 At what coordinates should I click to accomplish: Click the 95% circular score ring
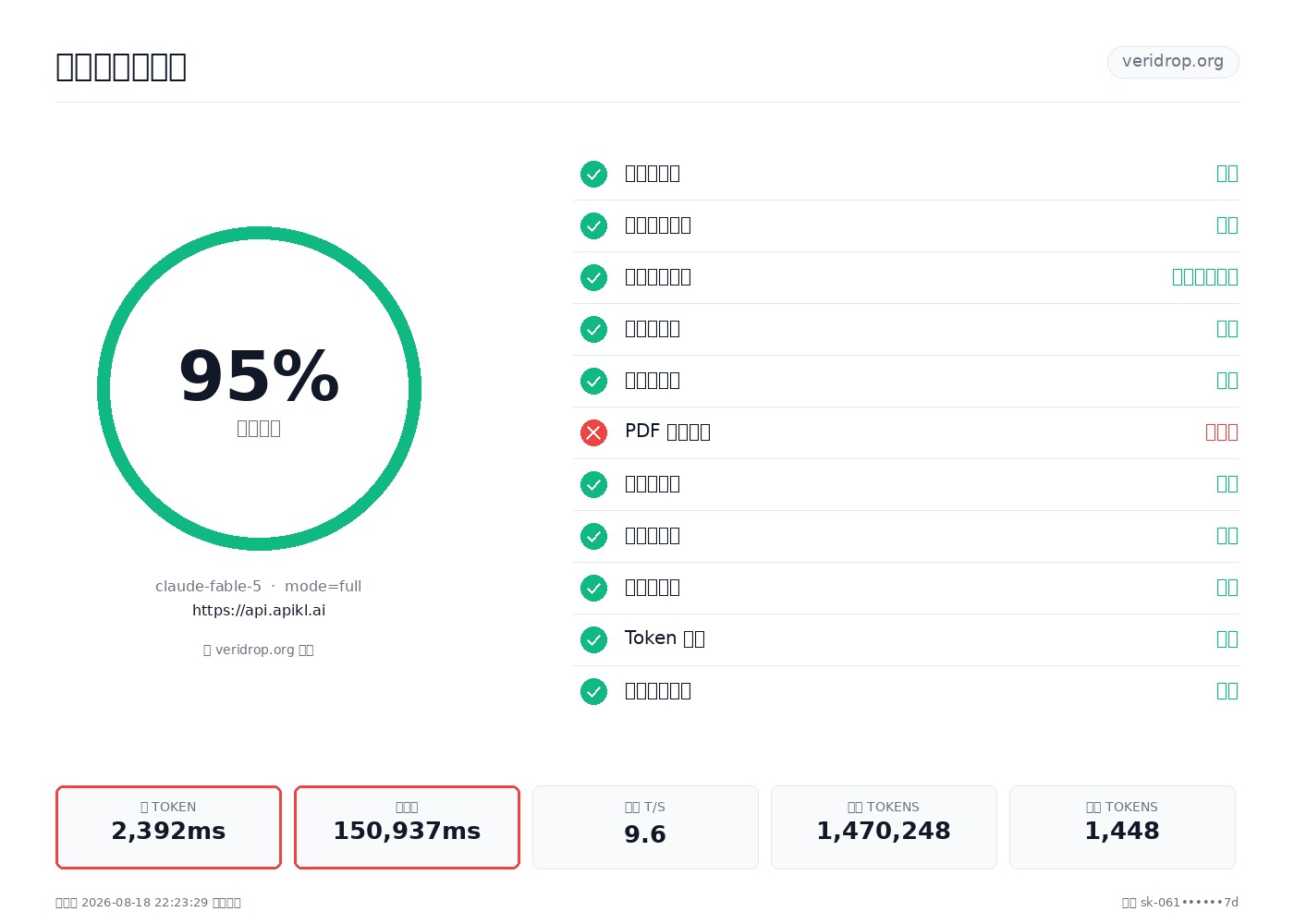[x=259, y=388]
